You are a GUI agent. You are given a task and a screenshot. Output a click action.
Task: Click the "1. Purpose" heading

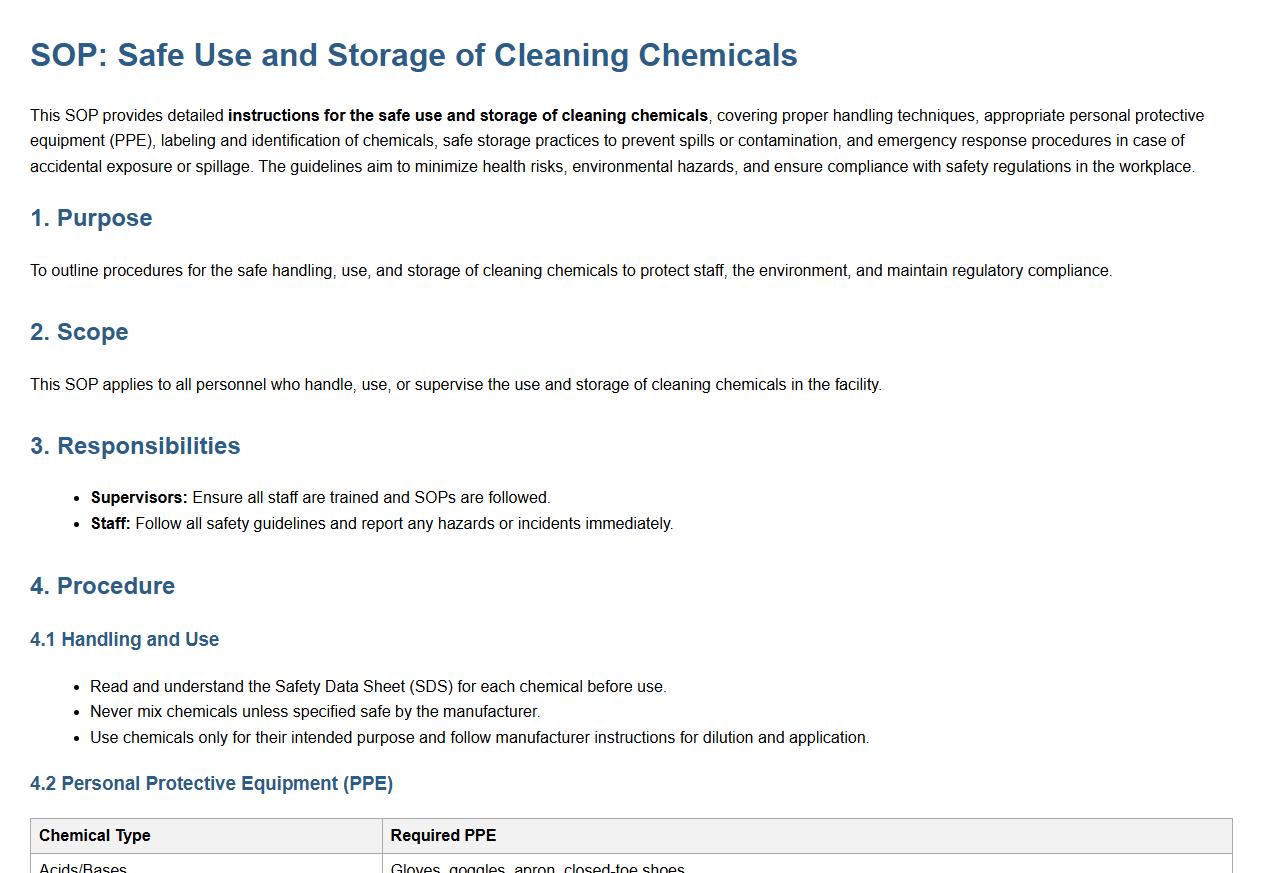pos(91,218)
